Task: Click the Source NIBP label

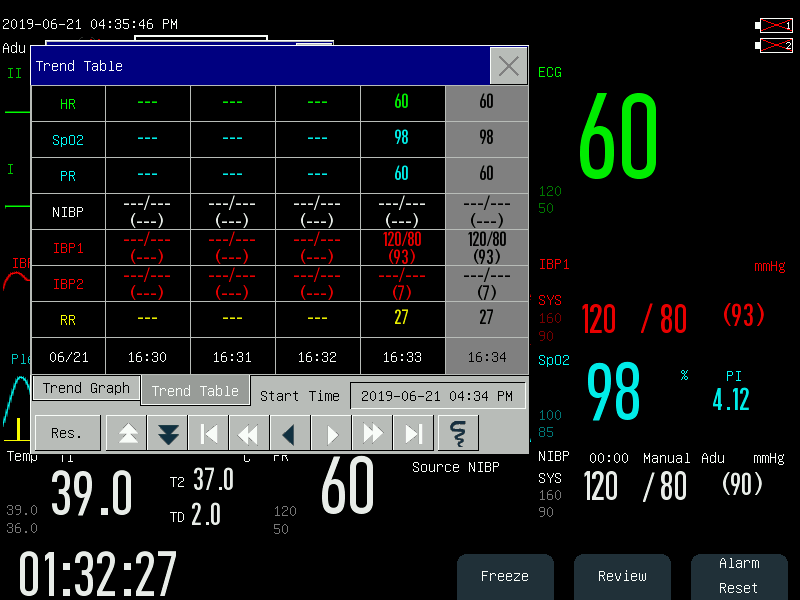Action: (x=456, y=467)
